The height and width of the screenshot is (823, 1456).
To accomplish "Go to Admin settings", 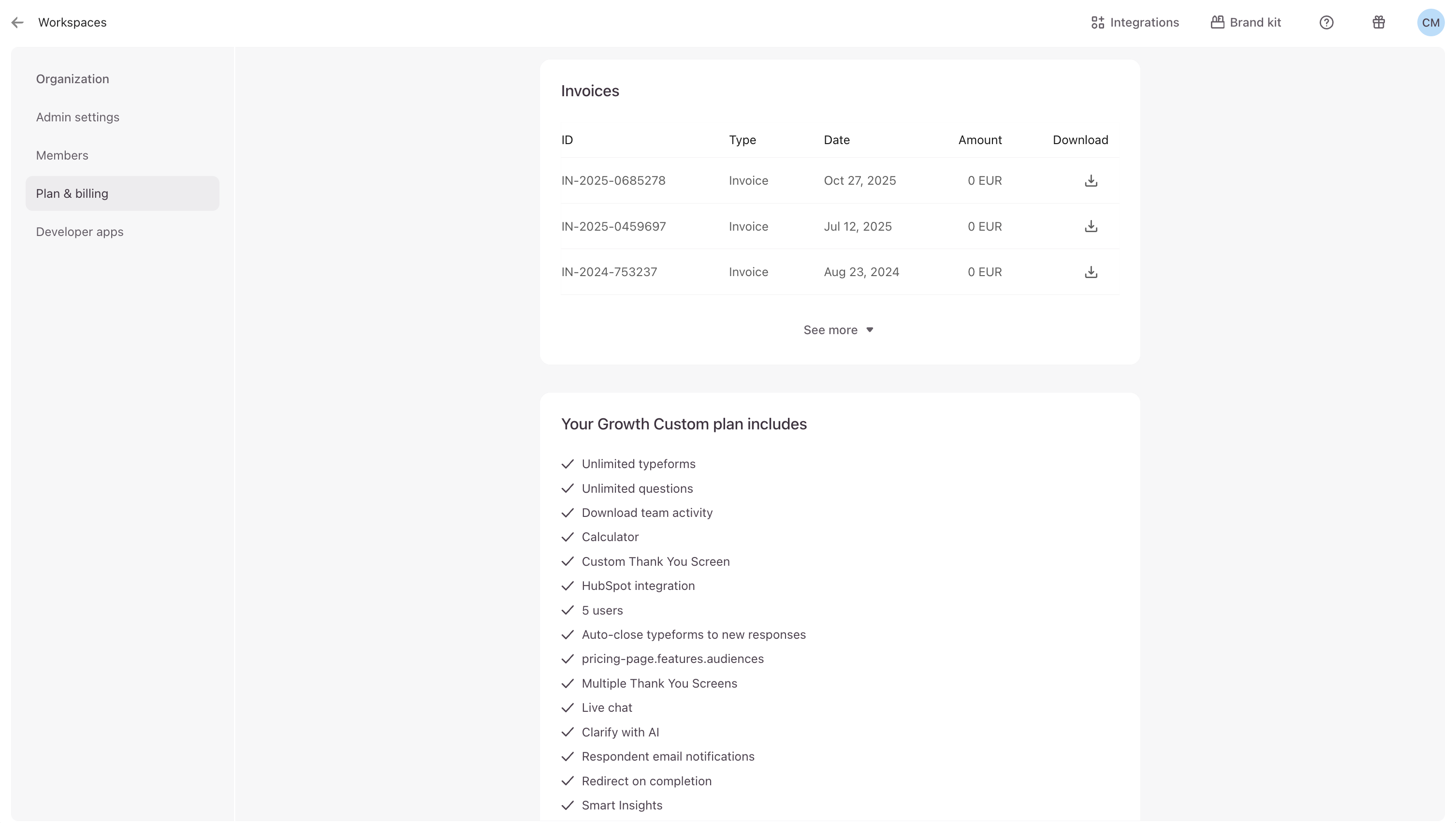I will (77, 117).
